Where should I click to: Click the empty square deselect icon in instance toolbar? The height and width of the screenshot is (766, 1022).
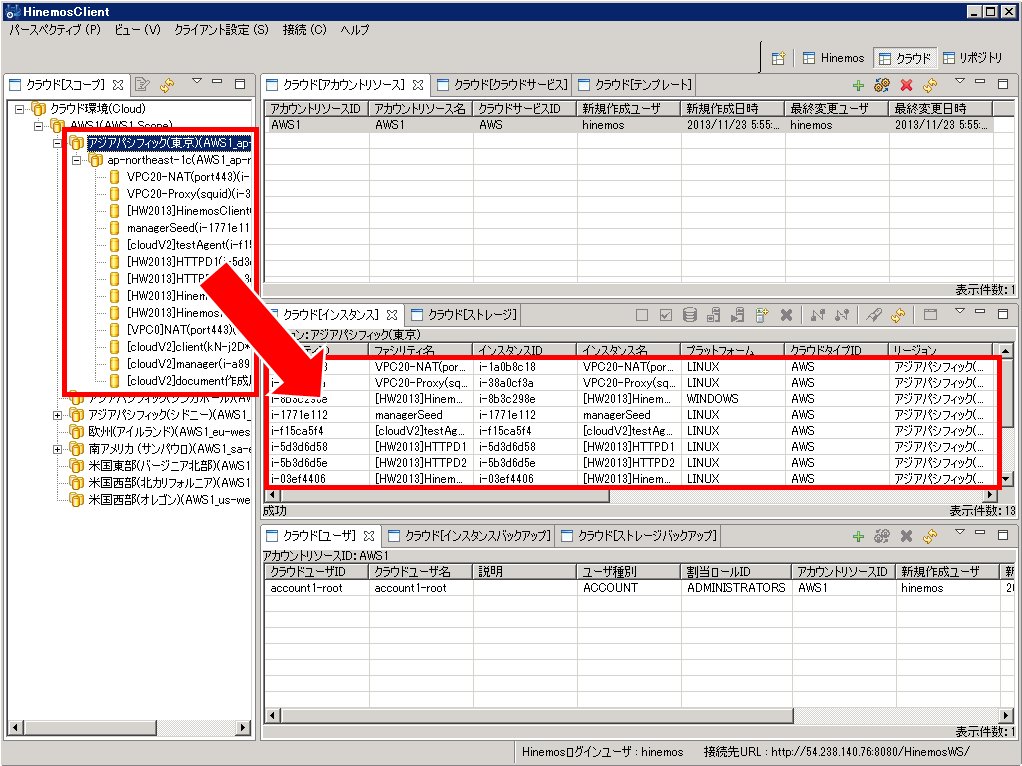(642, 316)
